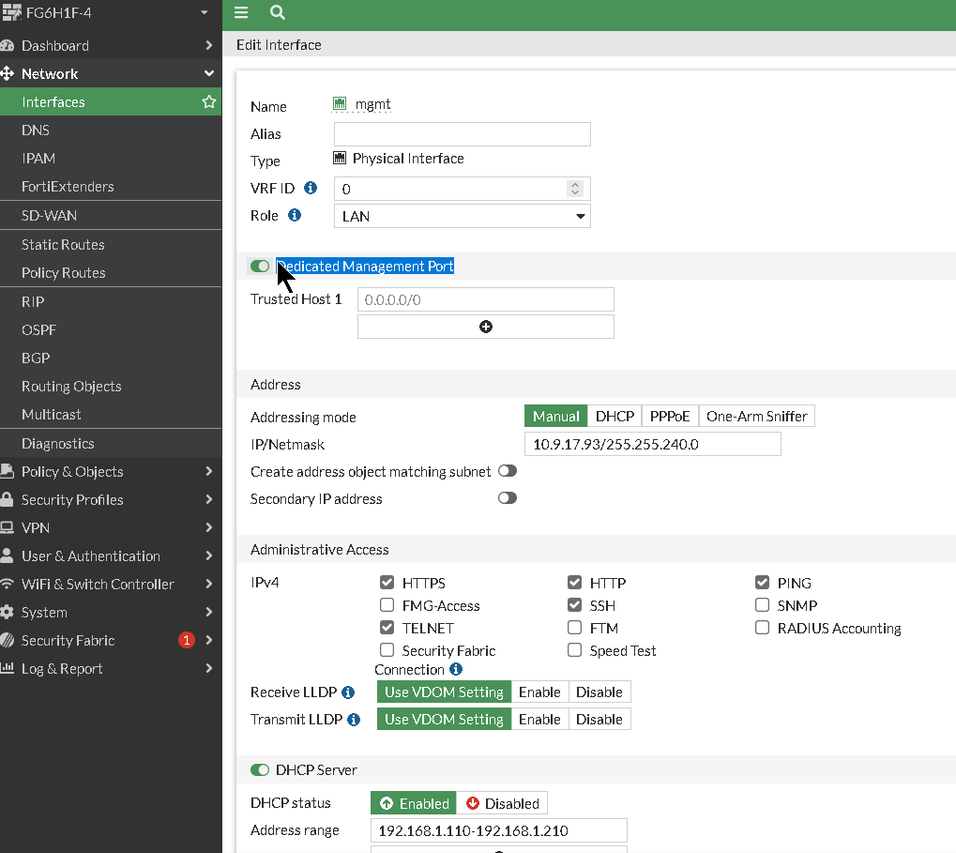Click the VRF ID info icon
Image resolution: width=956 pixels, height=853 pixels.
pyautogui.click(x=310, y=188)
